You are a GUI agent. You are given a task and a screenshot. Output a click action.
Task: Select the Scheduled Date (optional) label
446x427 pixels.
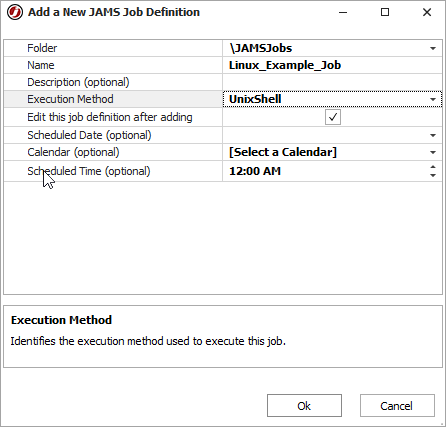coord(89,135)
